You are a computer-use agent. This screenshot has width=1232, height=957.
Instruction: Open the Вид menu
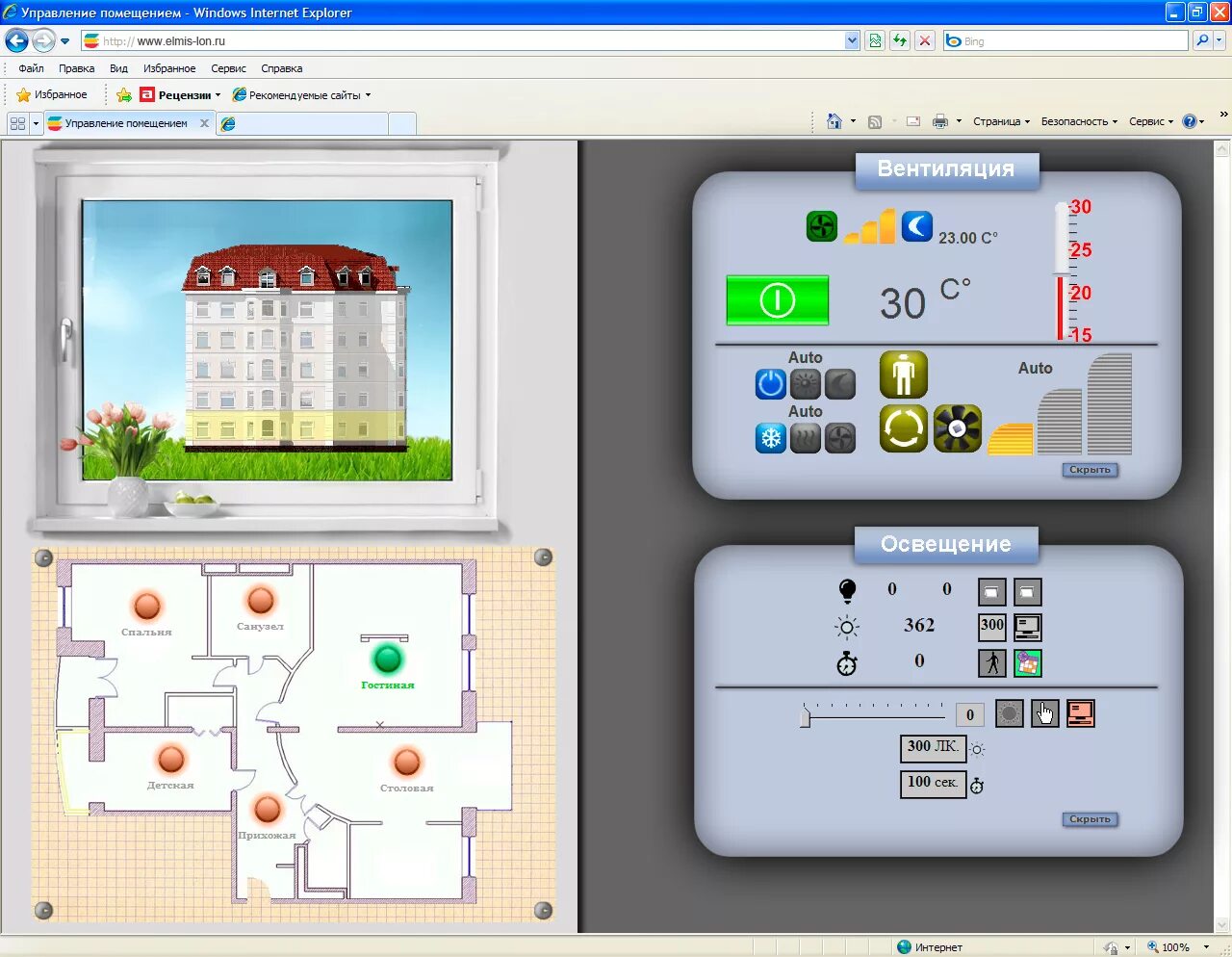coord(118,68)
